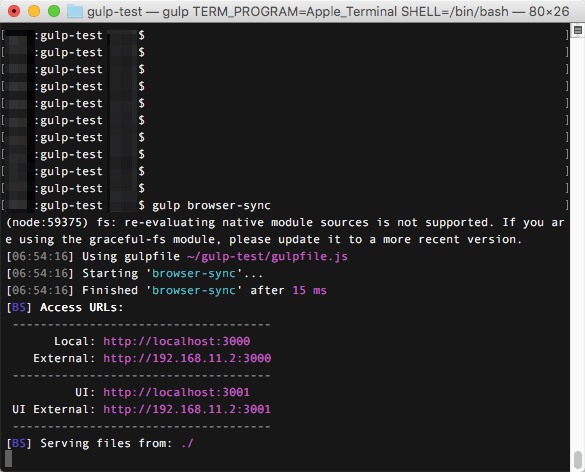The image size is (585, 472).
Task: Click the red close window button
Action: (x=14, y=11)
